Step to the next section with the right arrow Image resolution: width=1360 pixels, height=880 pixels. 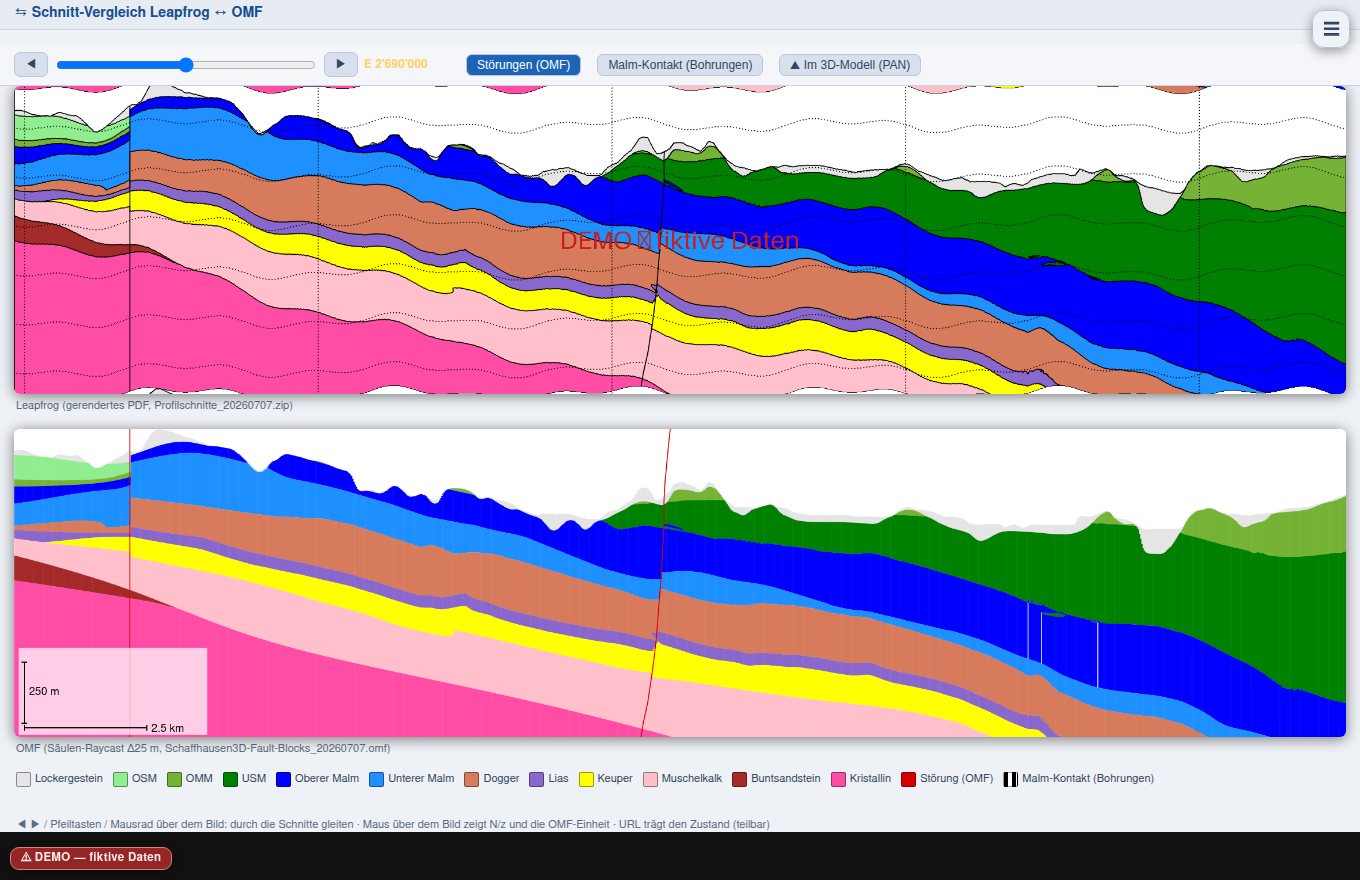(x=341, y=64)
